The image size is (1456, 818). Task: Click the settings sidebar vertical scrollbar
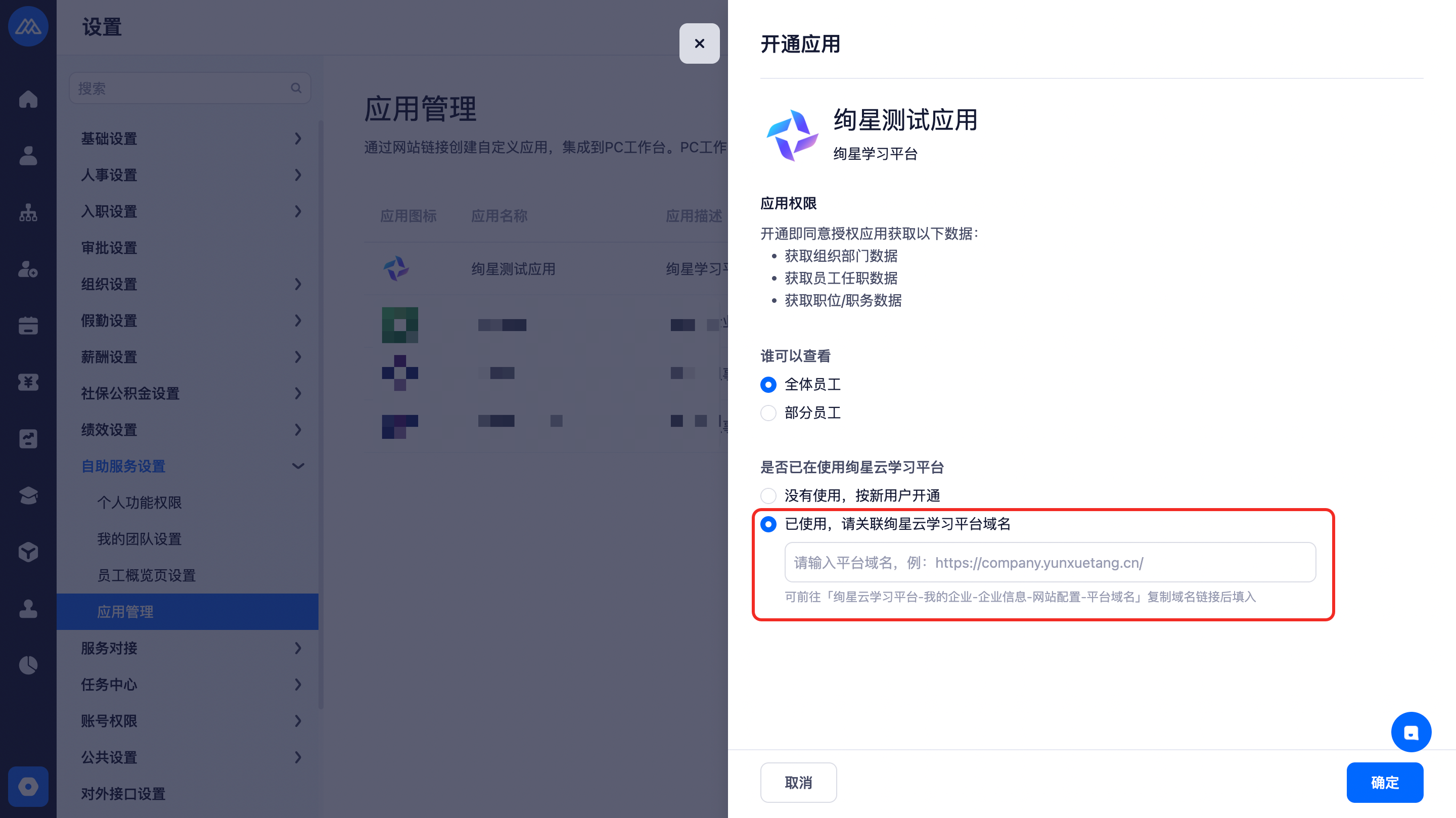[321, 415]
